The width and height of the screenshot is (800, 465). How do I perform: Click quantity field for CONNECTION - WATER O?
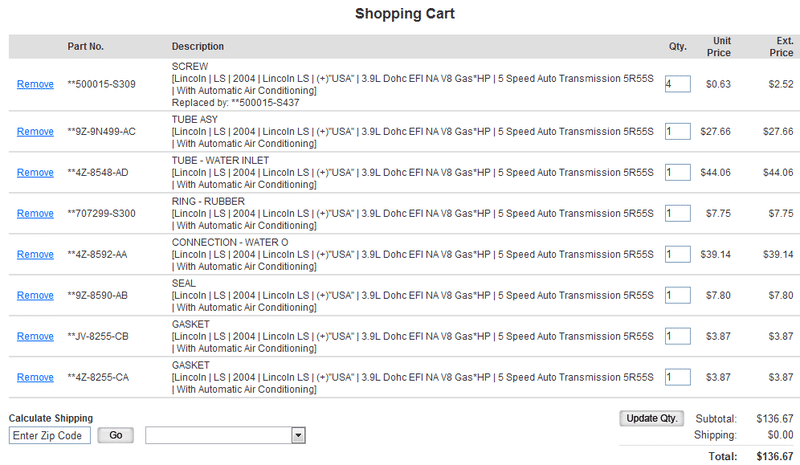click(677, 254)
